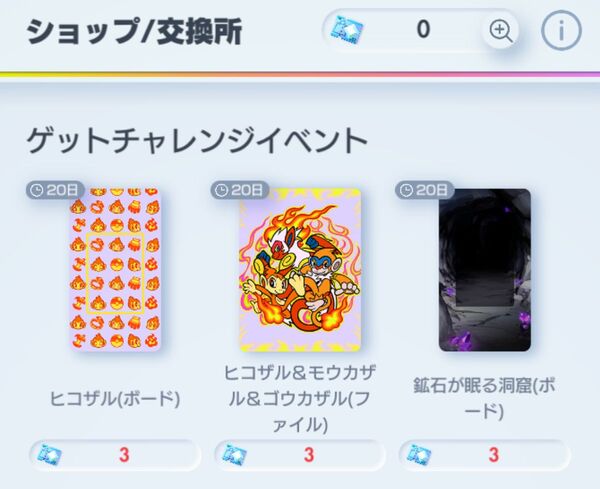Tap the ゲットチャレンジイベント section heading

[197, 141]
